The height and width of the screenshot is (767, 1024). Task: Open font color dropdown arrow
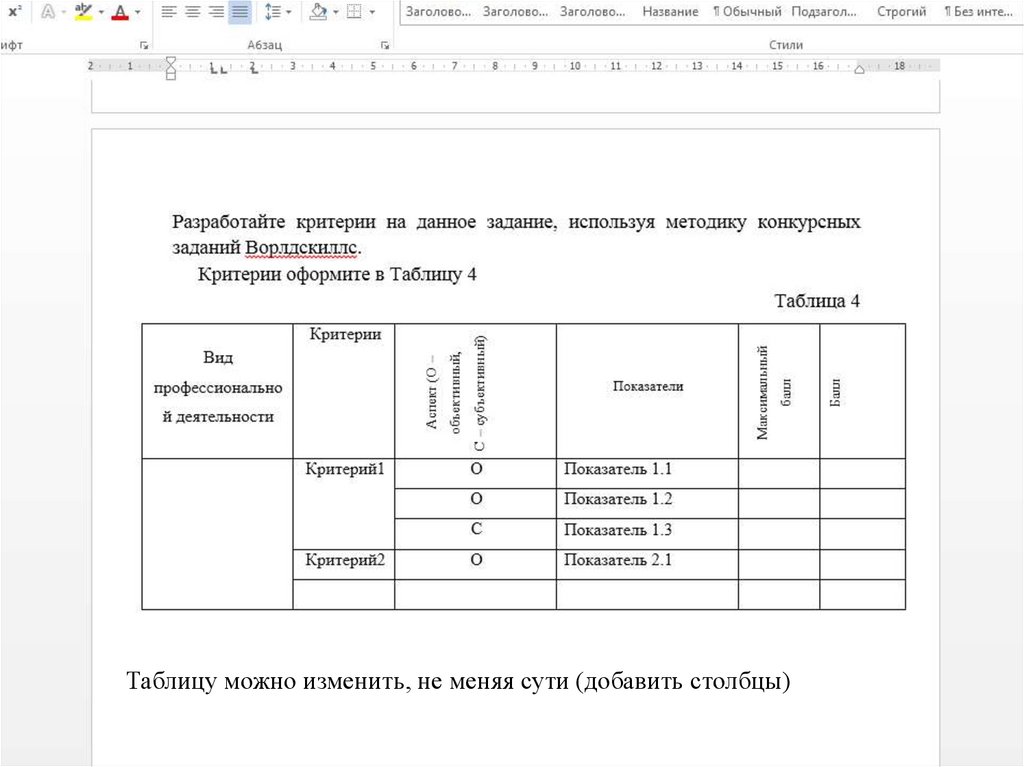coord(137,12)
